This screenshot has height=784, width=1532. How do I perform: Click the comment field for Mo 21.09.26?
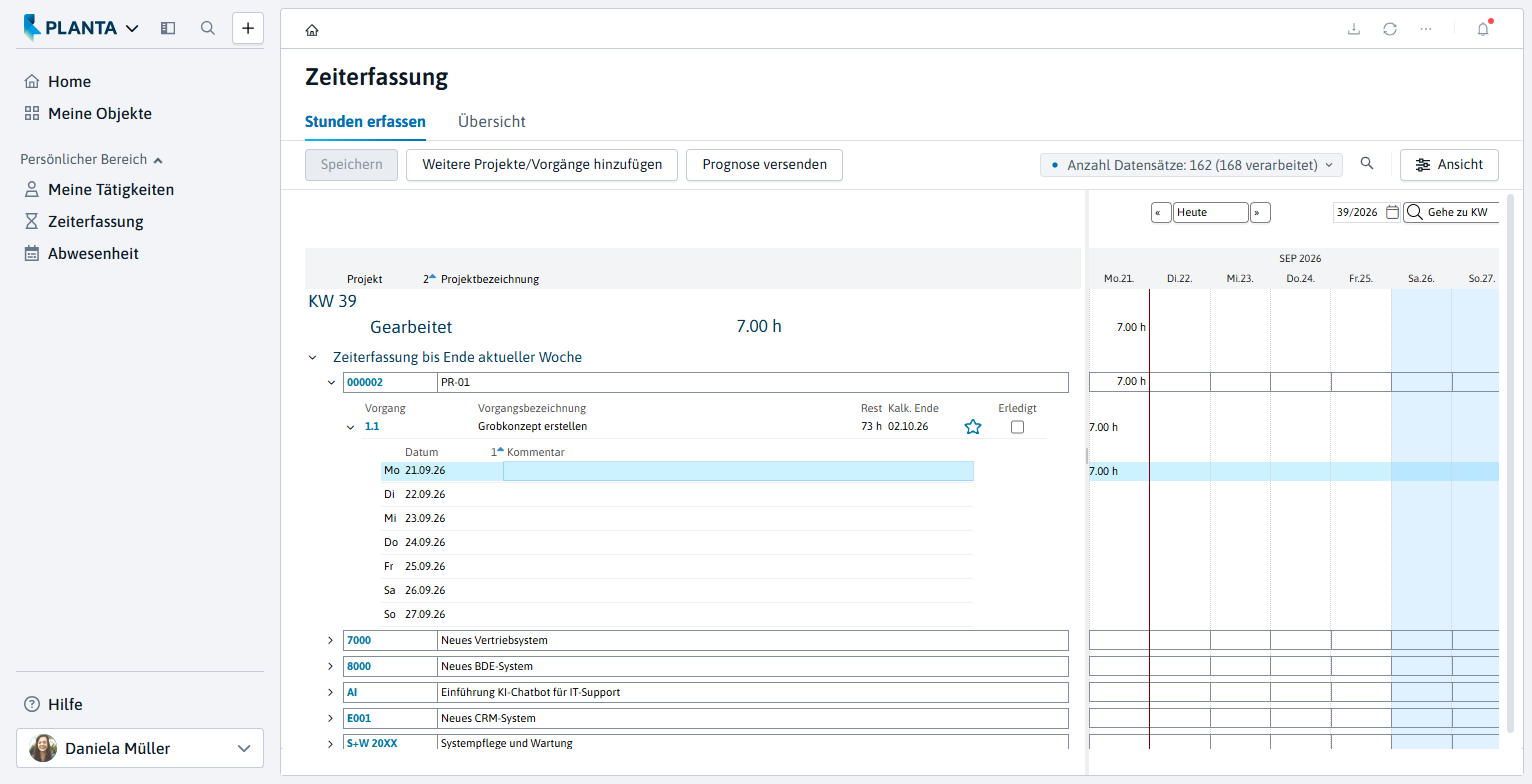[x=738, y=471]
